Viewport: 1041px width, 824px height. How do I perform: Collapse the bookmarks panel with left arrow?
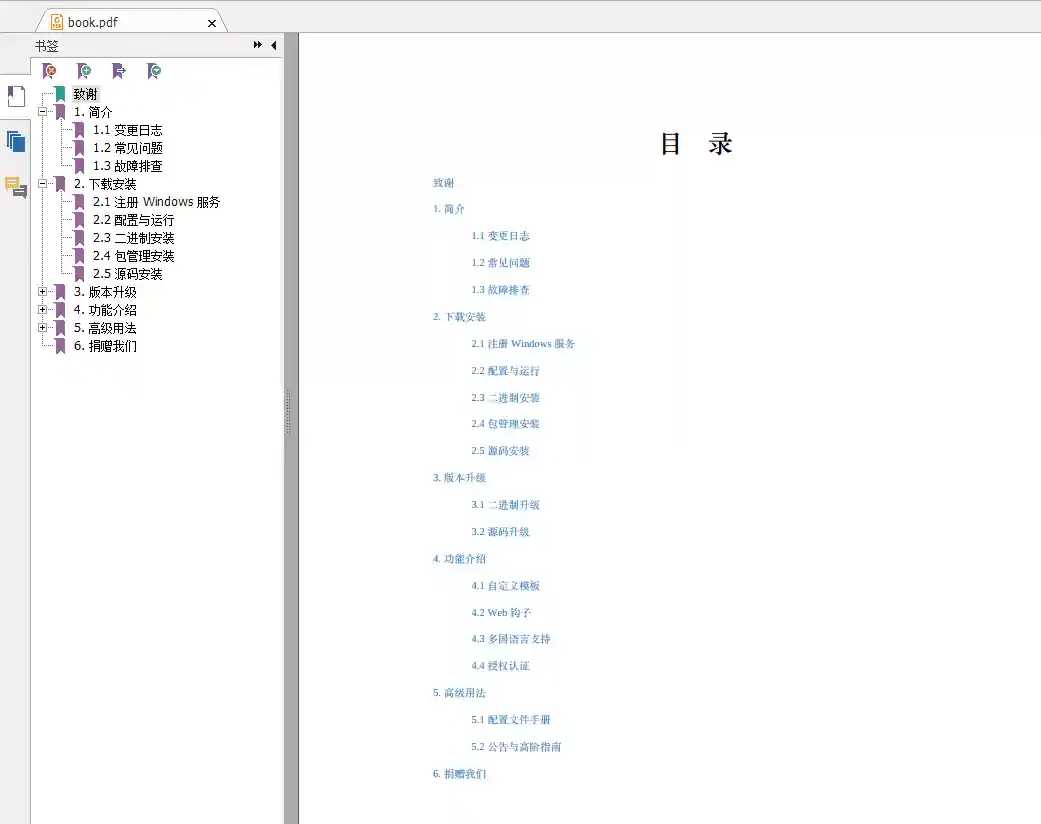pos(274,45)
